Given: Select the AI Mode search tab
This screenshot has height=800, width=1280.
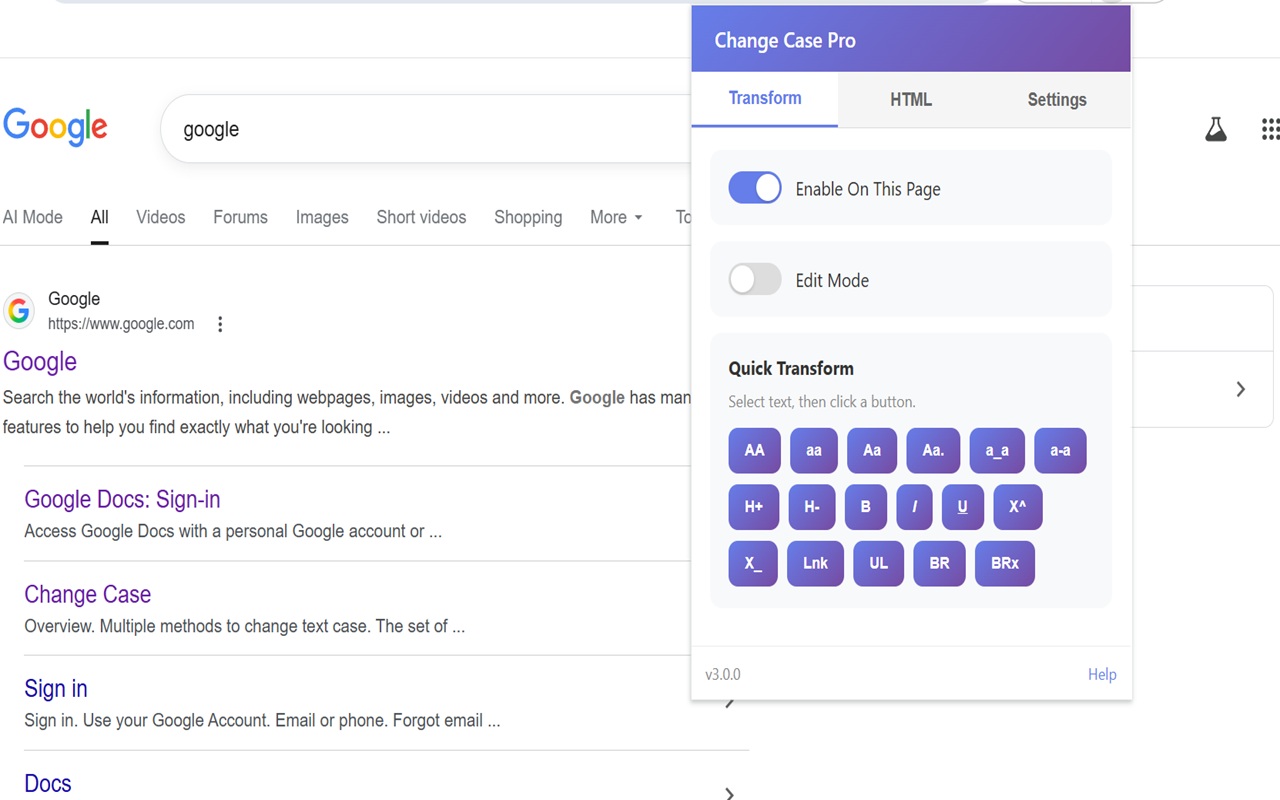Looking at the screenshot, I should (x=33, y=217).
